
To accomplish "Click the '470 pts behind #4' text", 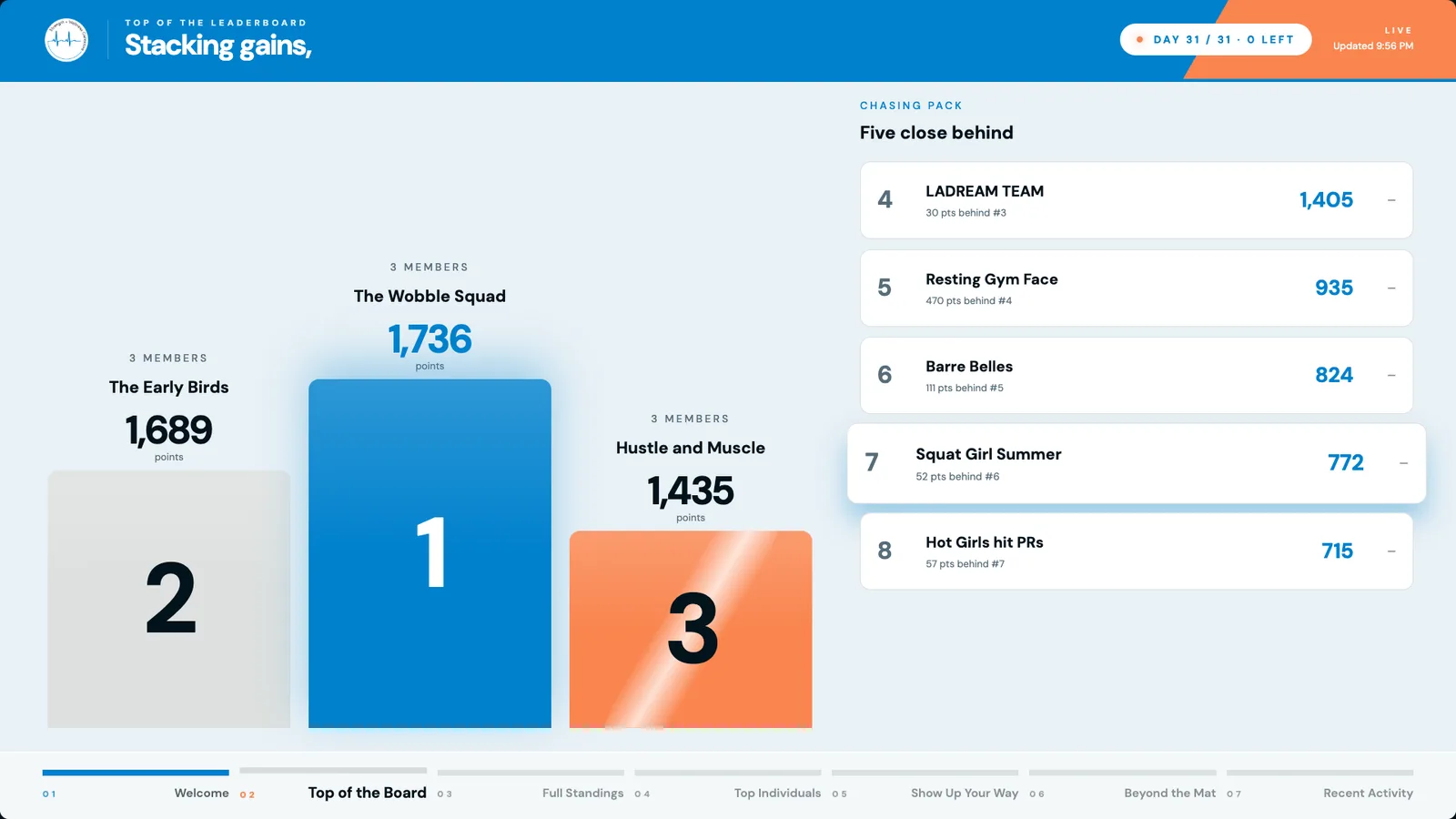I will coord(968,301).
